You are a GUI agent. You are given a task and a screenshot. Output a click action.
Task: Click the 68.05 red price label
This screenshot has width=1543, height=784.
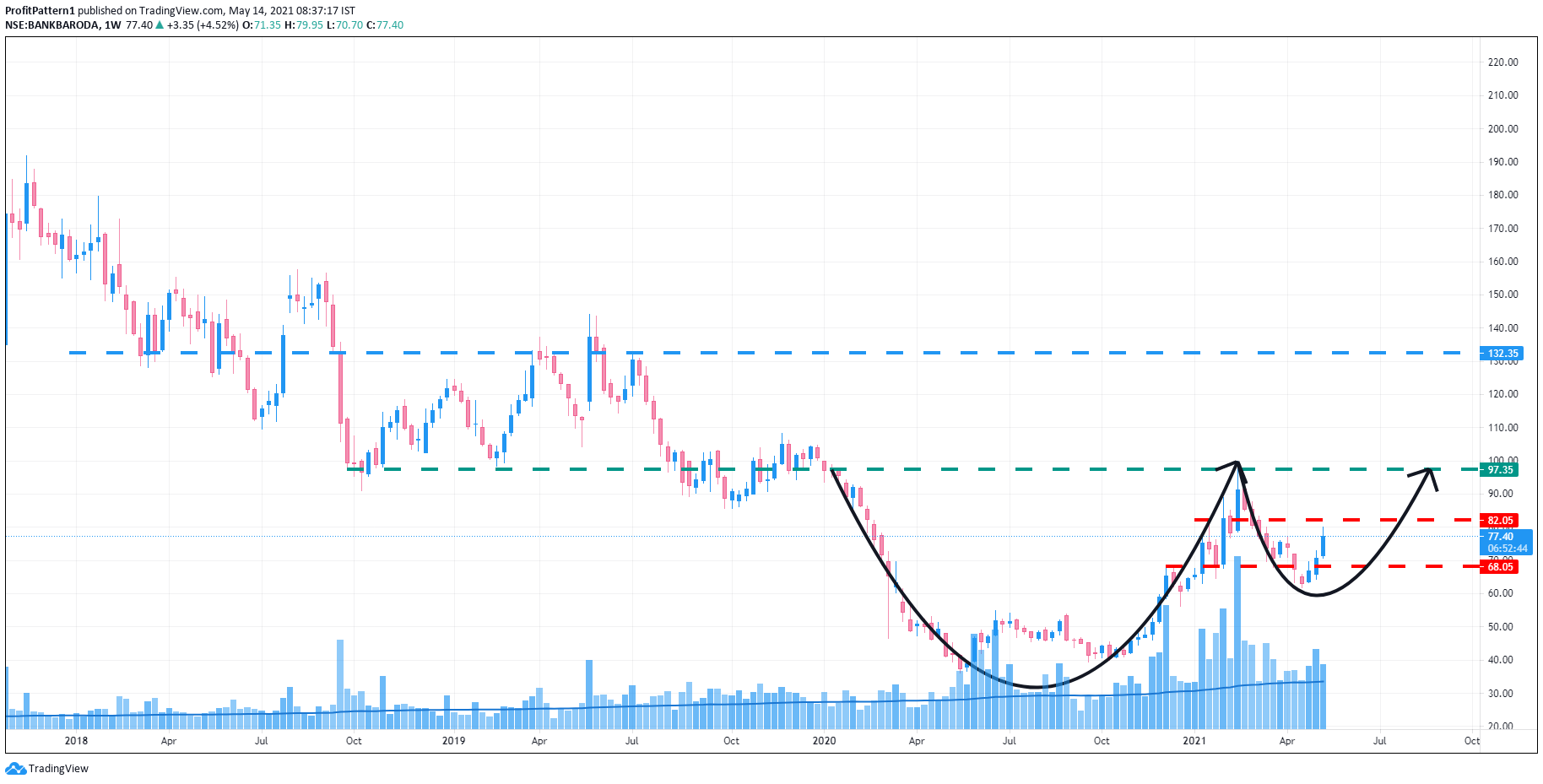coord(1500,567)
